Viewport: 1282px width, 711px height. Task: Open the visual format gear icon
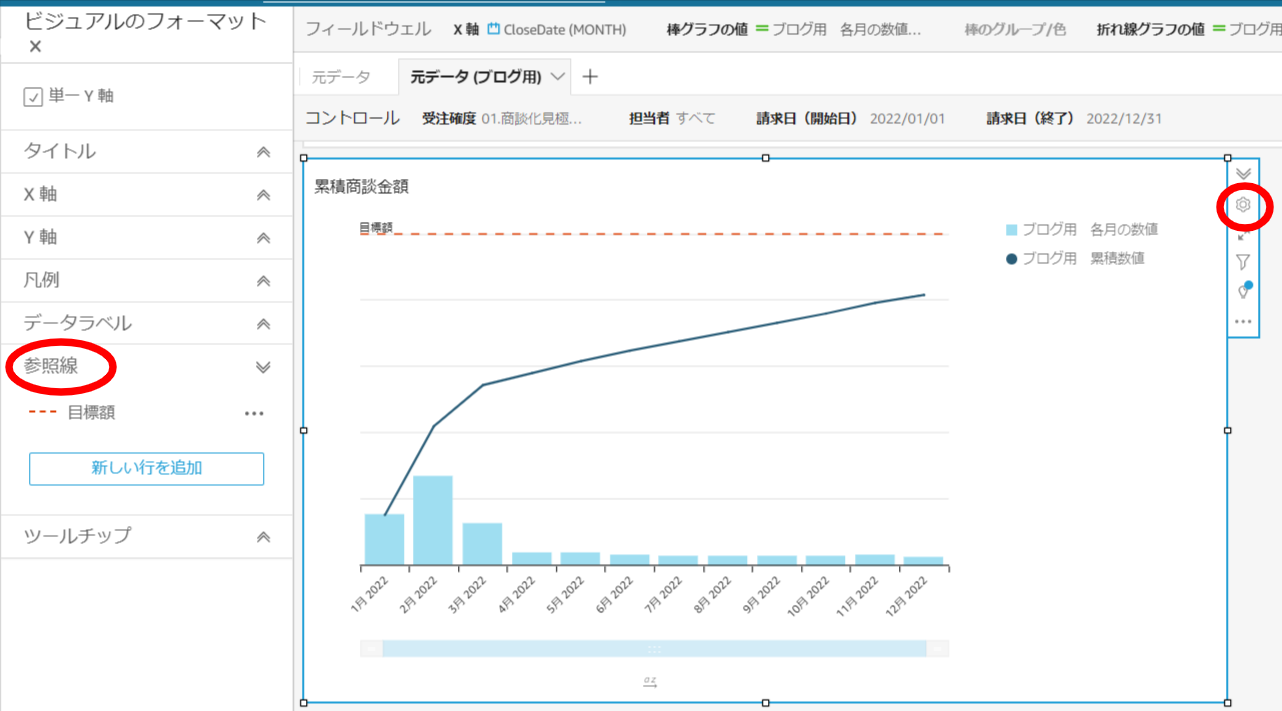point(1243,205)
